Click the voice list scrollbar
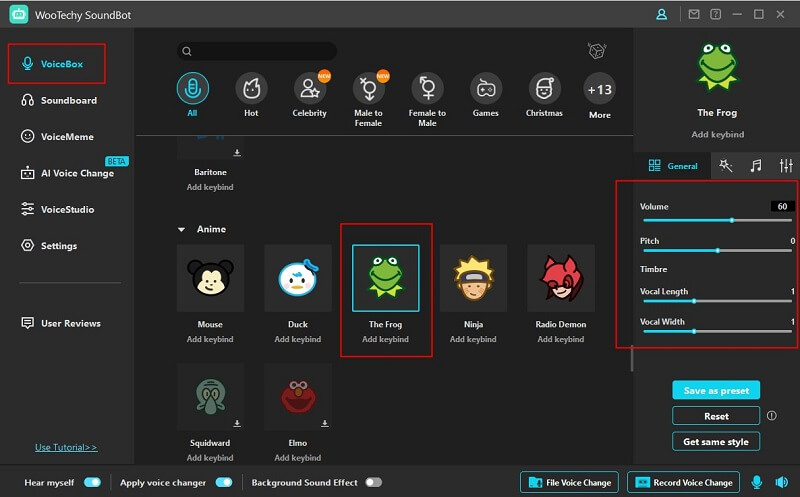The height and width of the screenshot is (497, 800). 632,358
